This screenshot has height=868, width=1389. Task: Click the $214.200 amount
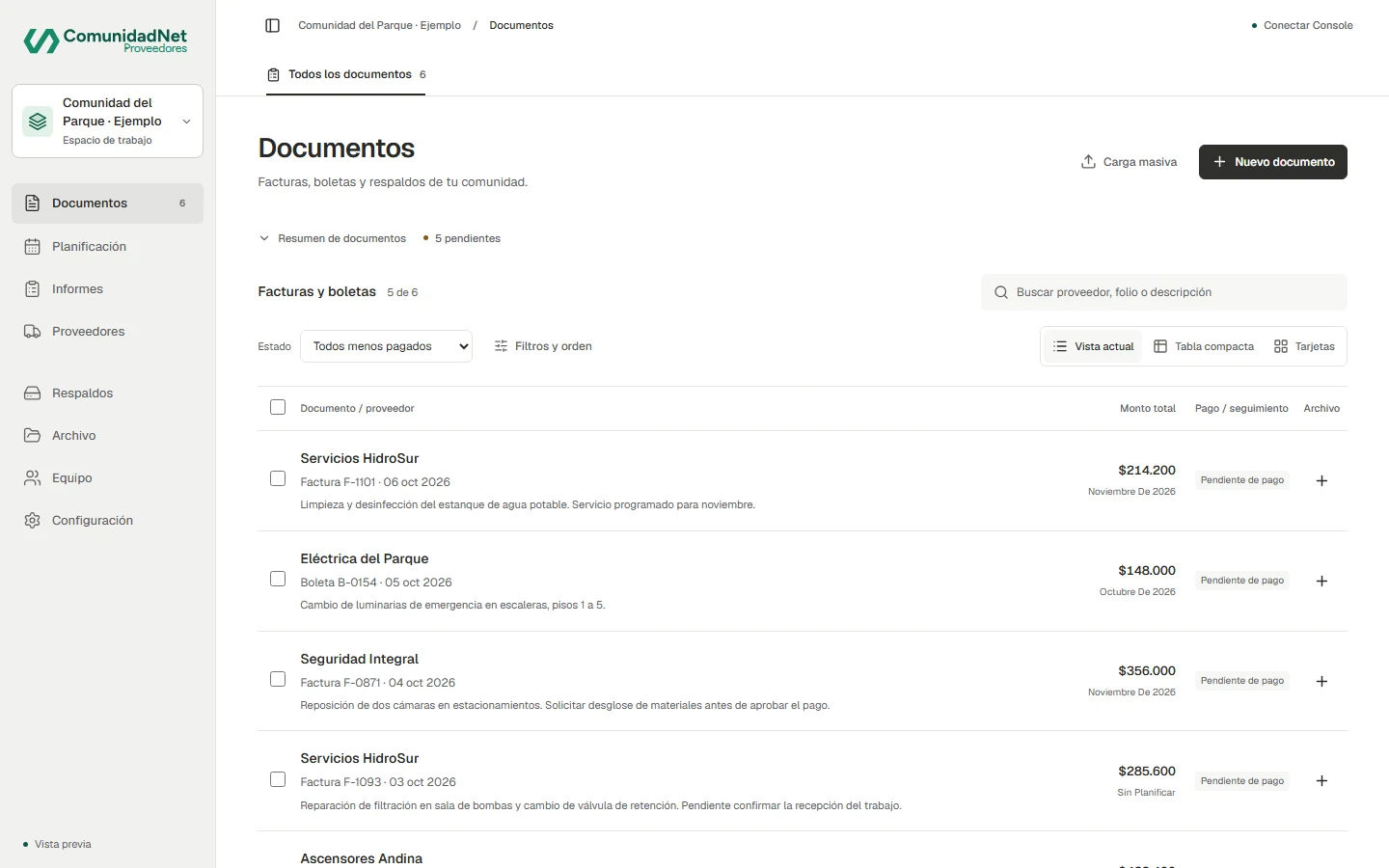(1147, 471)
